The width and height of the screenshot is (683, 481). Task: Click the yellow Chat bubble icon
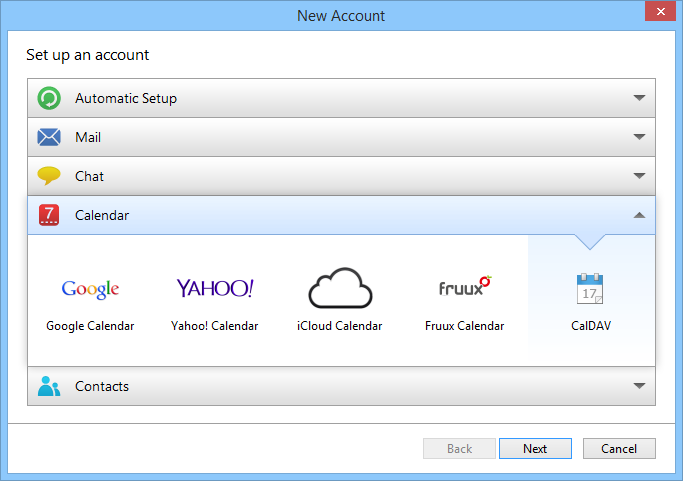[49, 176]
